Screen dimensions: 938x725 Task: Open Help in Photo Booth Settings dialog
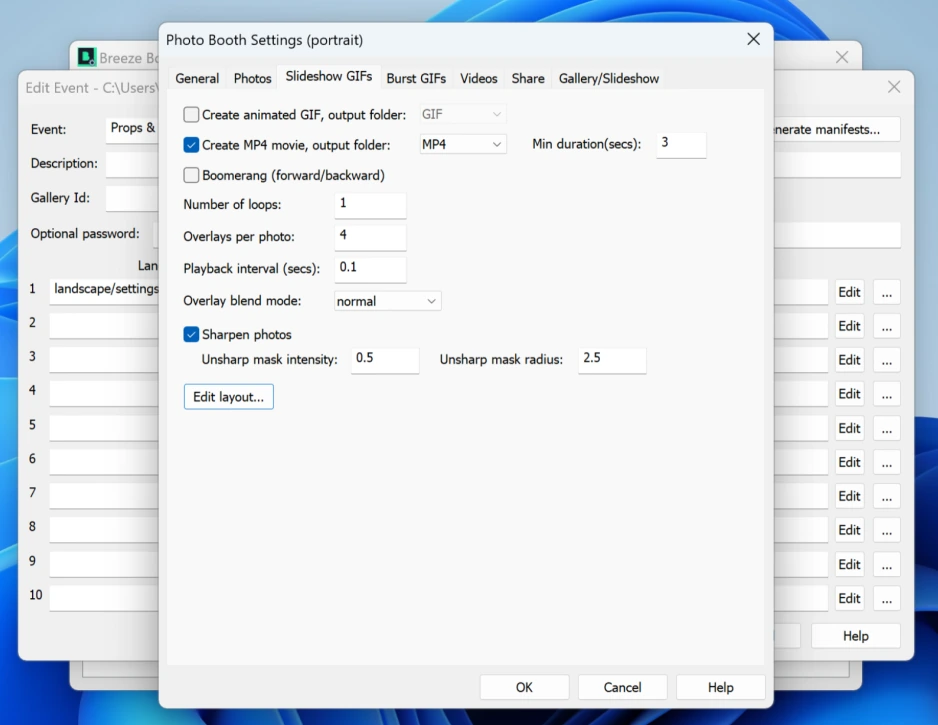point(720,687)
